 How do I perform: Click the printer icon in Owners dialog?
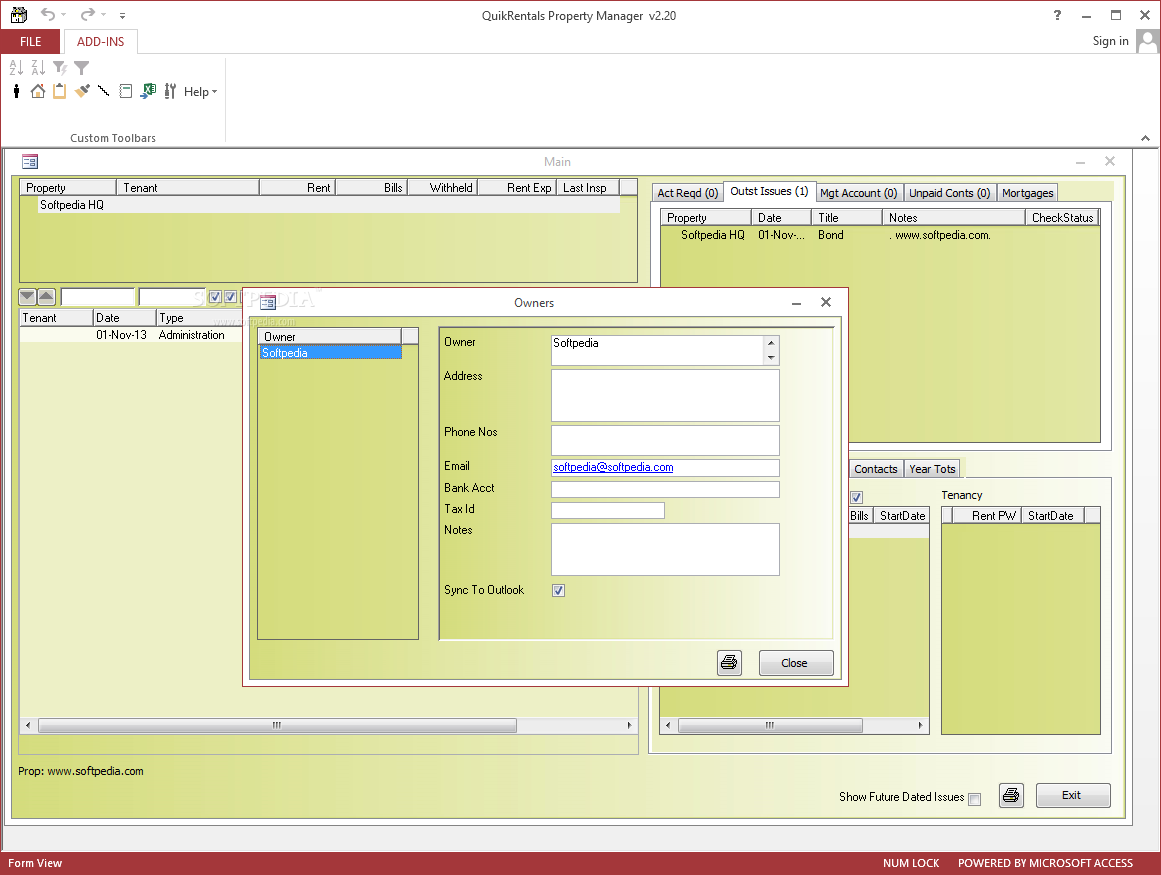(729, 663)
